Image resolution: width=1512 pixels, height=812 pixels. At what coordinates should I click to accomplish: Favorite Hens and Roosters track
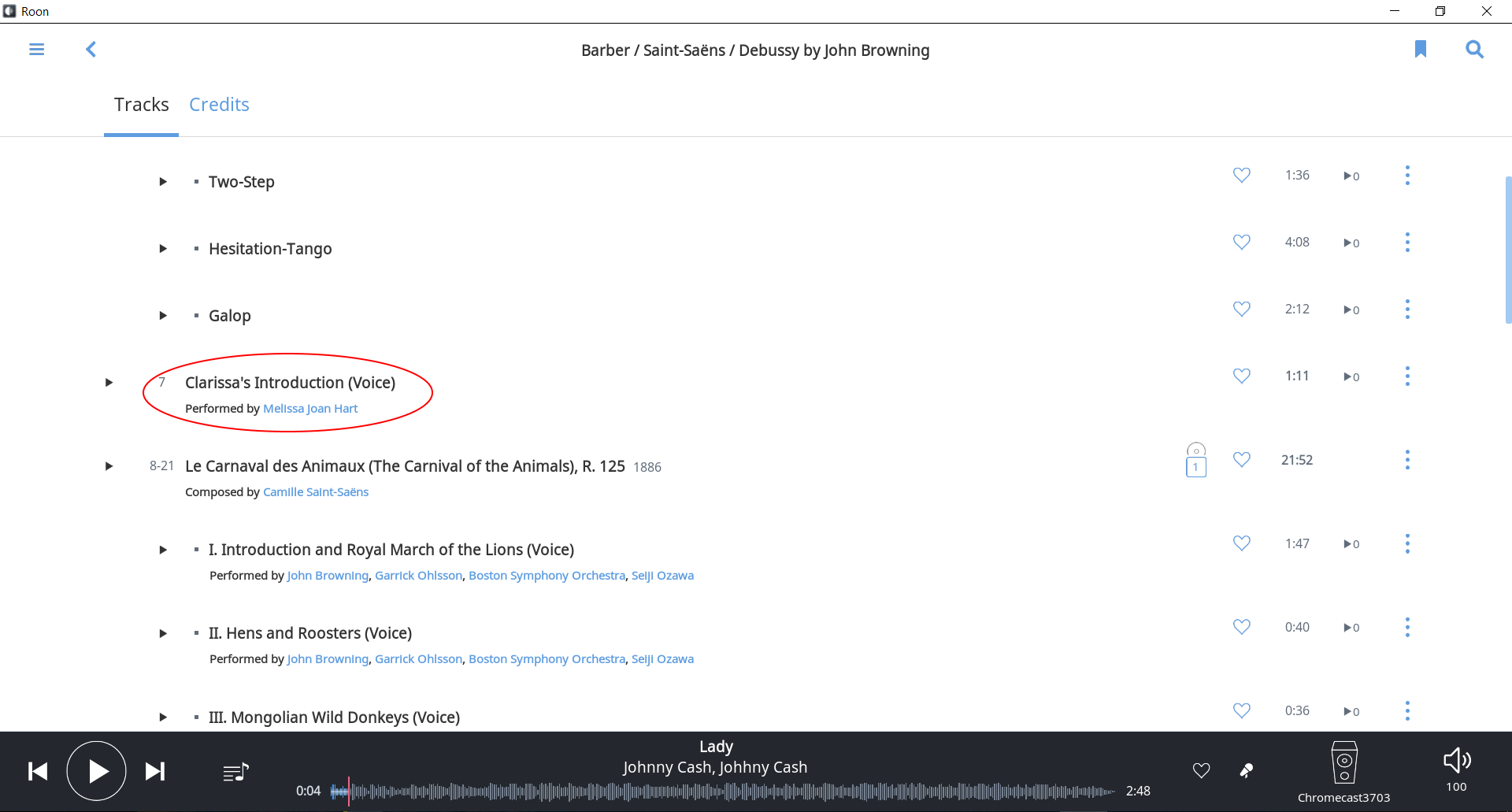coord(1242,626)
